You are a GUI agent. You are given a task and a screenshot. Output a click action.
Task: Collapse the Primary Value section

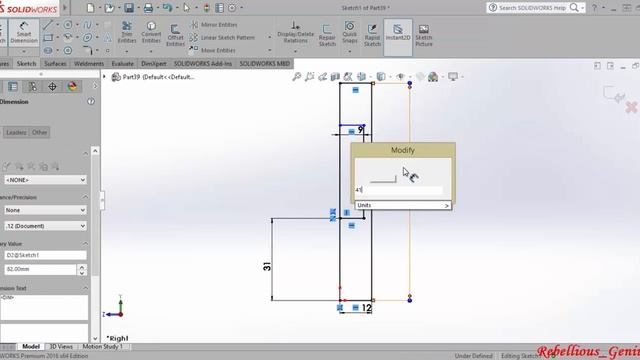coord(85,244)
